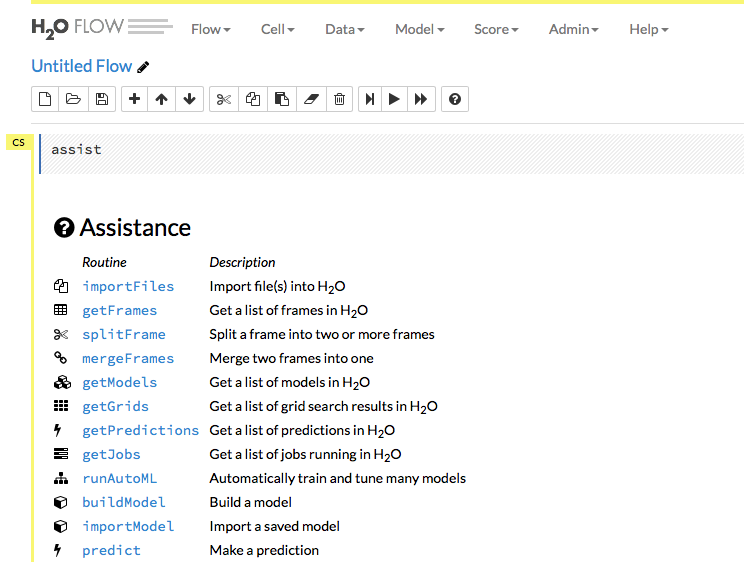Viewport: 744px width, 583px height.
Task: Click the getJobs routine link
Action: (111, 454)
